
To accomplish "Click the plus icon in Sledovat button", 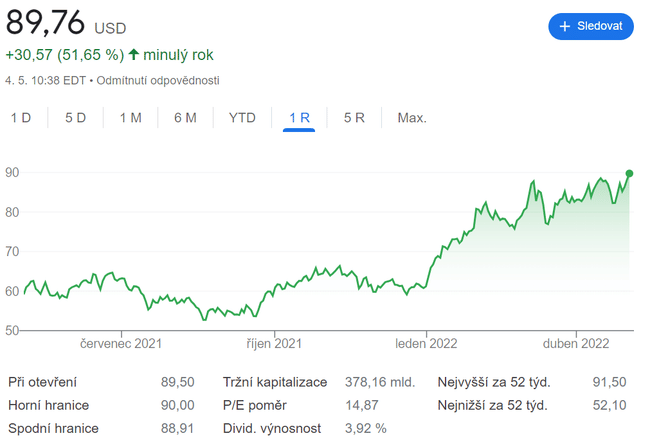I will [565, 26].
